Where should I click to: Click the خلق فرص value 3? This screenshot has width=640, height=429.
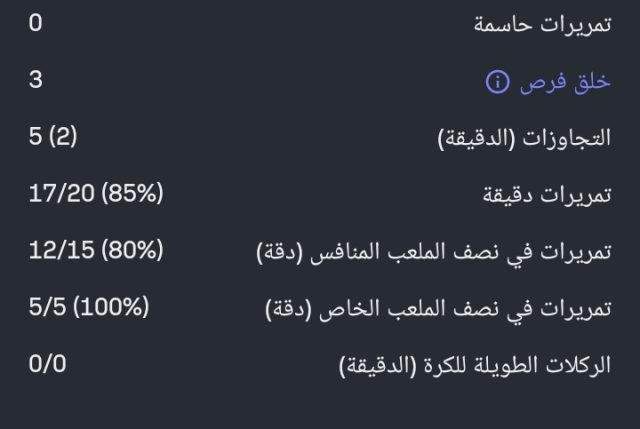pyautogui.click(x=36, y=79)
